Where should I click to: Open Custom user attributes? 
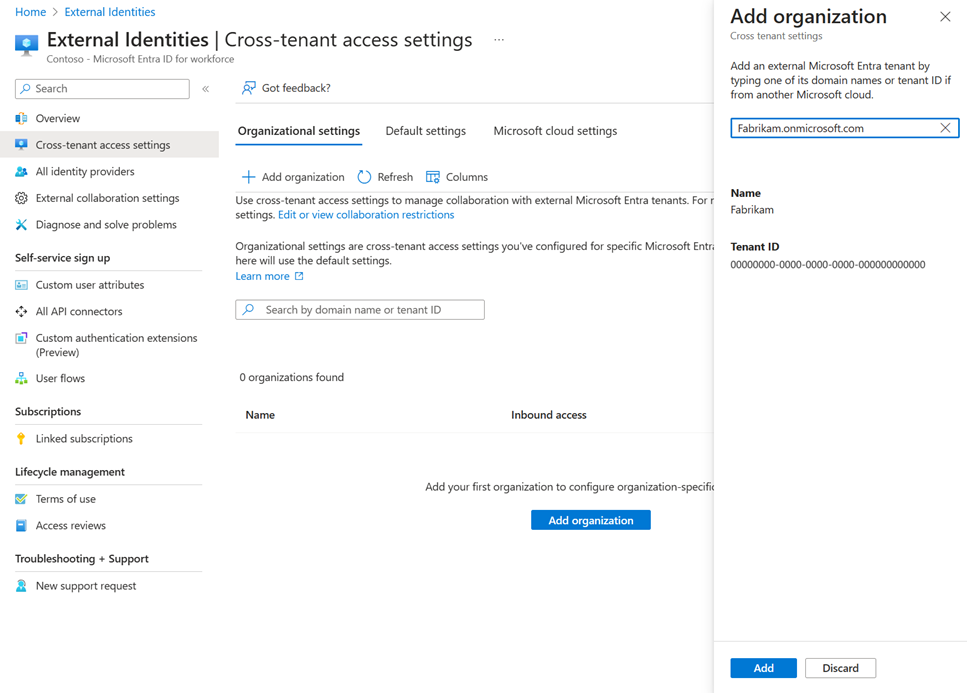point(89,284)
